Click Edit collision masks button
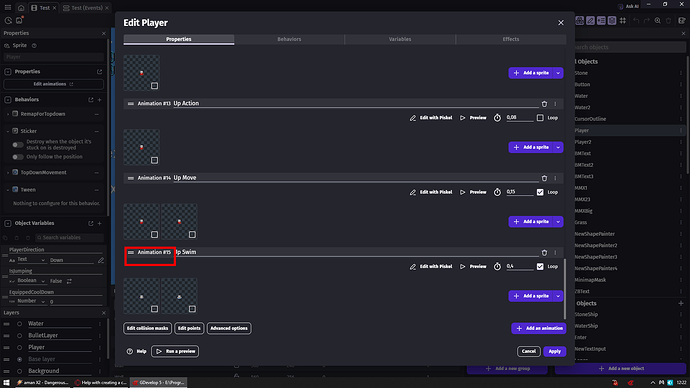This screenshot has width=690, height=388. (x=147, y=328)
